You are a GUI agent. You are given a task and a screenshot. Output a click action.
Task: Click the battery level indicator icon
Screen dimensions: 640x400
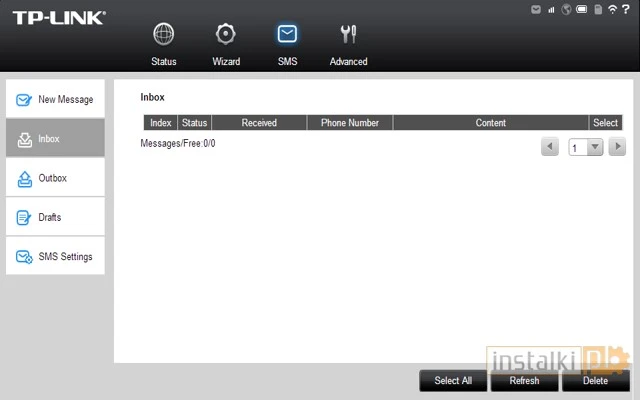[x=581, y=9]
